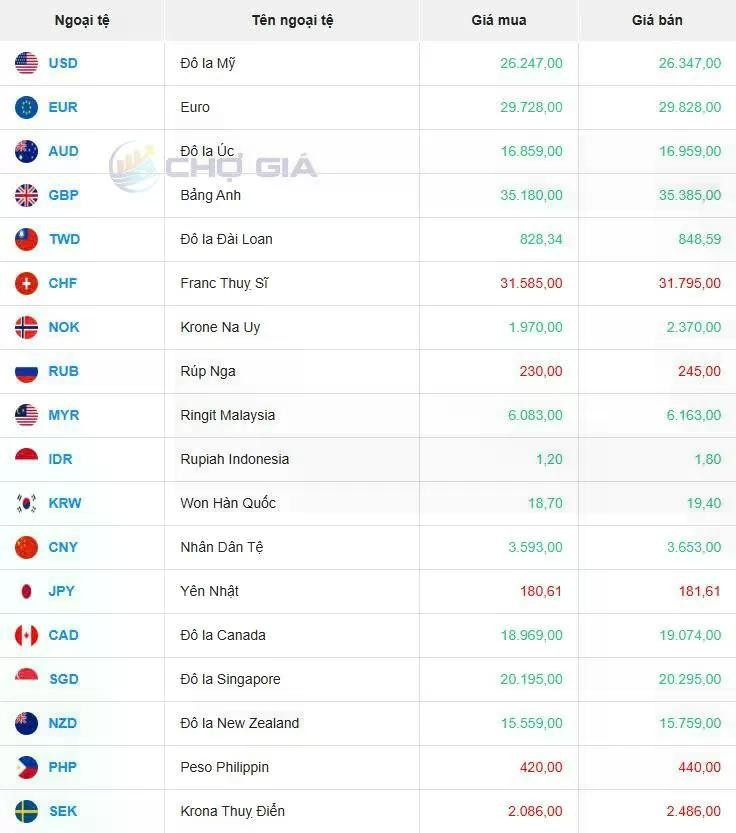Open the TWD currency link
The height and width of the screenshot is (833, 736).
pos(64,239)
